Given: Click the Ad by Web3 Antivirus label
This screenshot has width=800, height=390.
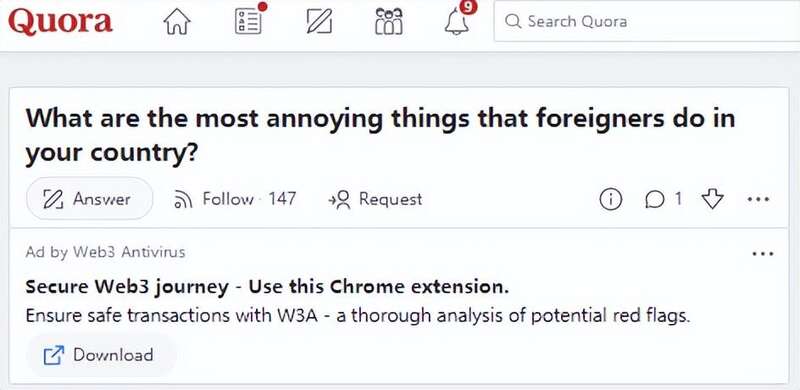Looking at the screenshot, I should pos(105,252).
